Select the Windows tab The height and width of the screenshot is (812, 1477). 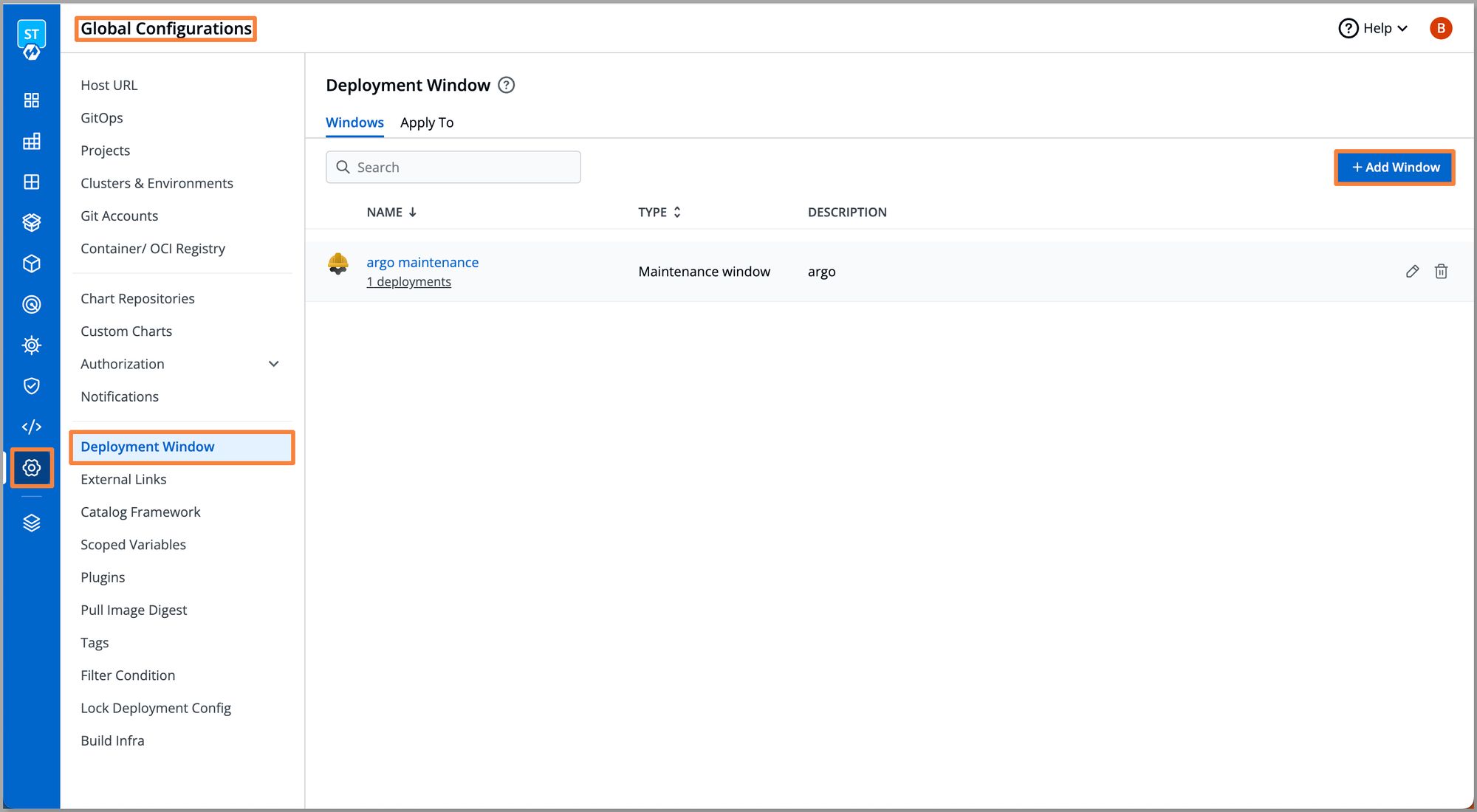(355, 122)
